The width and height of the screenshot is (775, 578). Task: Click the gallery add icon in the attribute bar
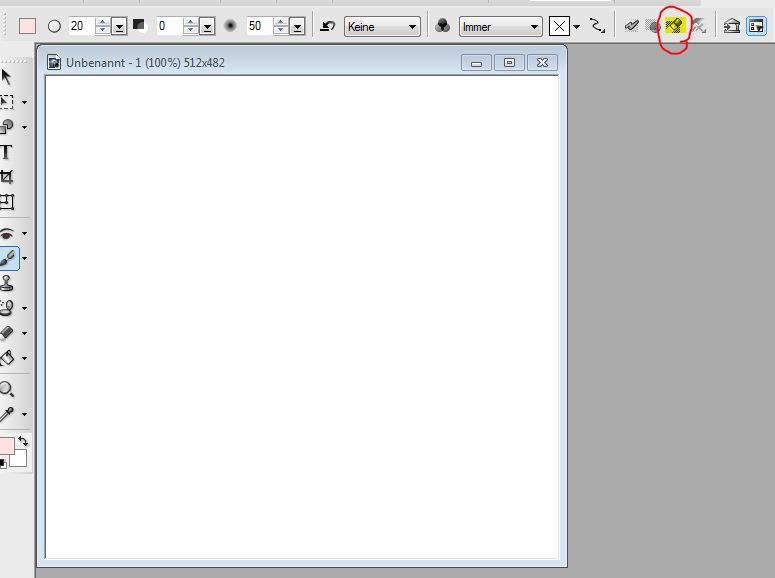732,26
